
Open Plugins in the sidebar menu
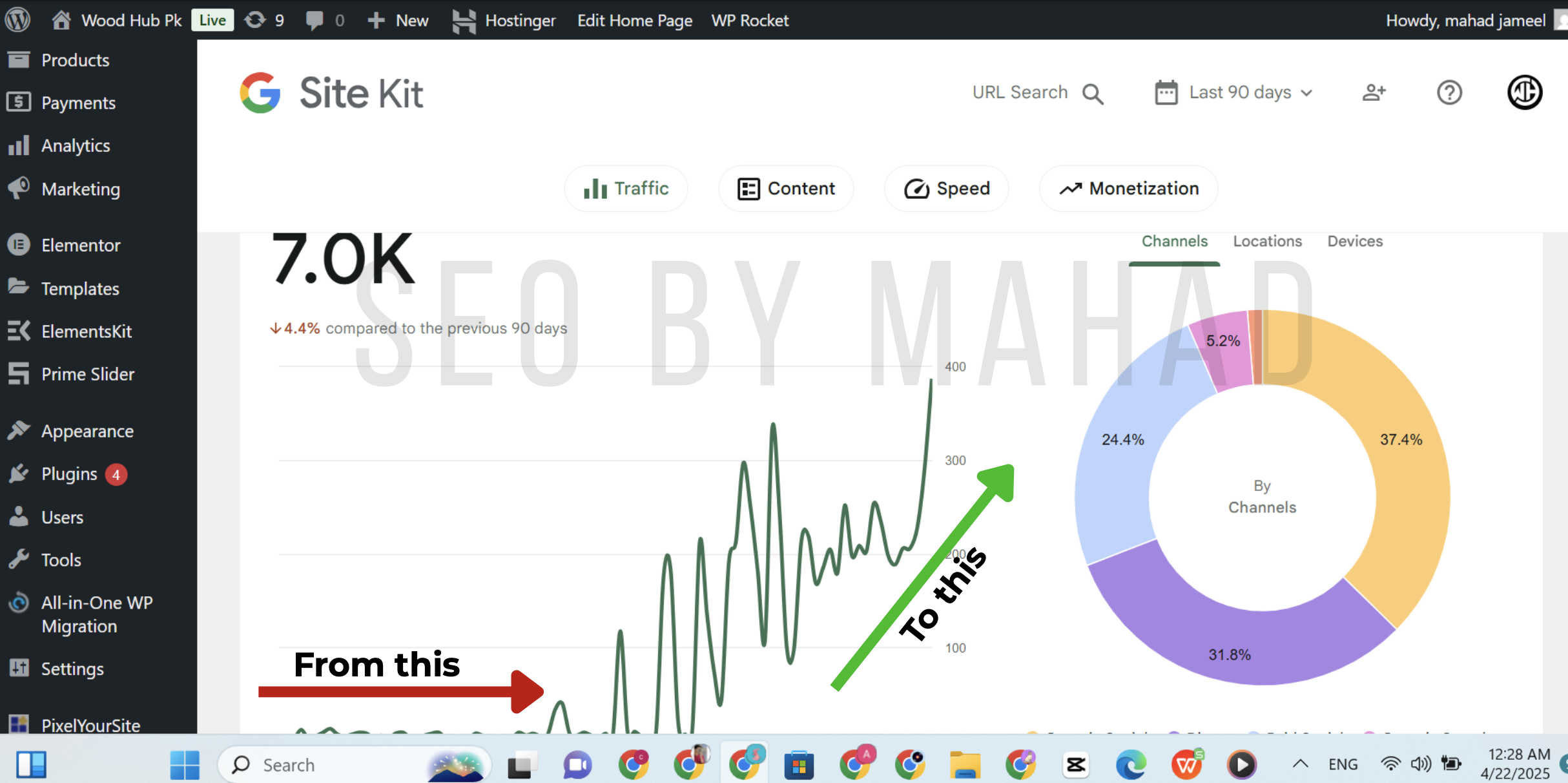tap(68, 474)
